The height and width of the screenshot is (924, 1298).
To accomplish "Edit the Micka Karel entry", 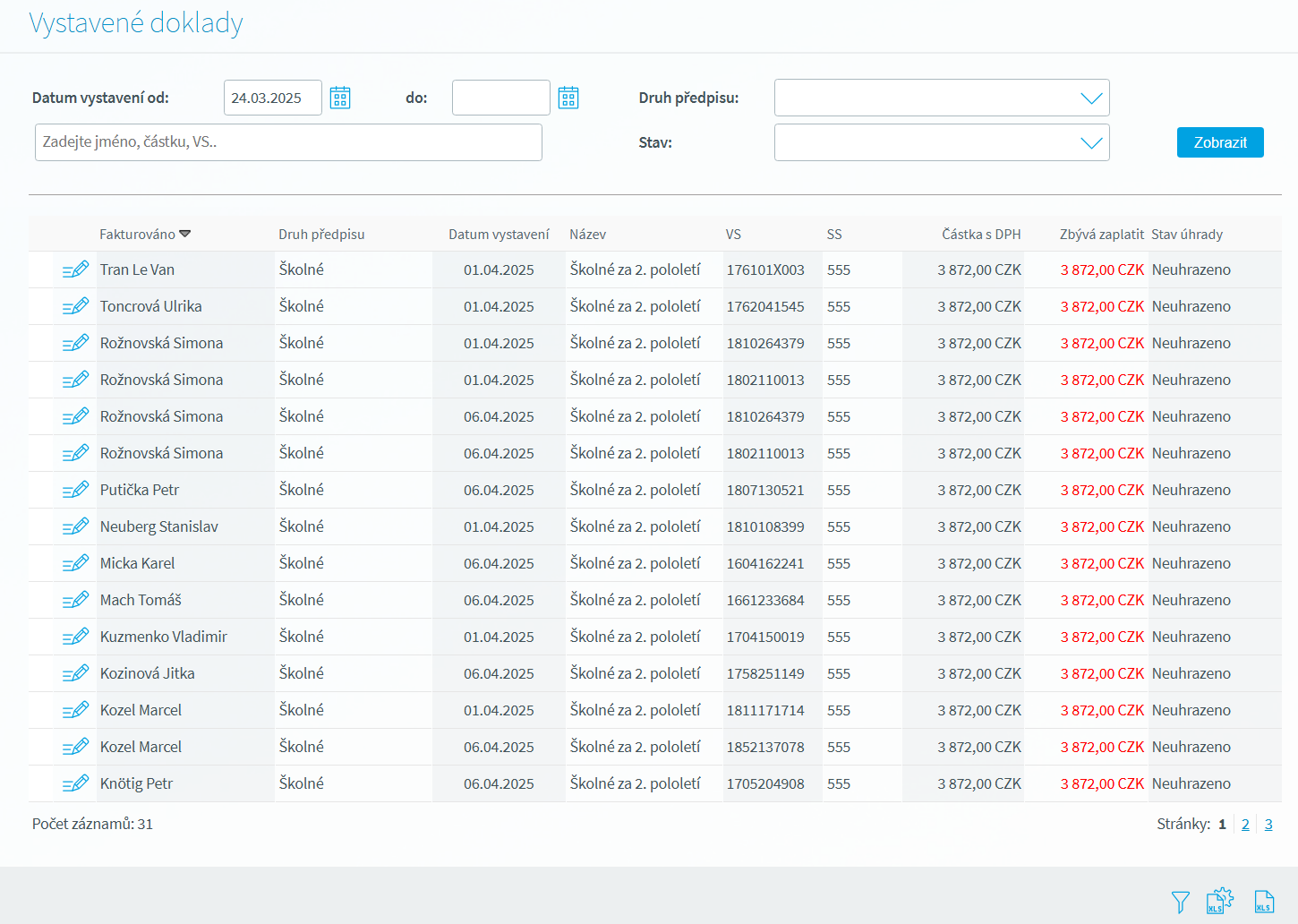I will pyautogui.click(x=75, y=563).
